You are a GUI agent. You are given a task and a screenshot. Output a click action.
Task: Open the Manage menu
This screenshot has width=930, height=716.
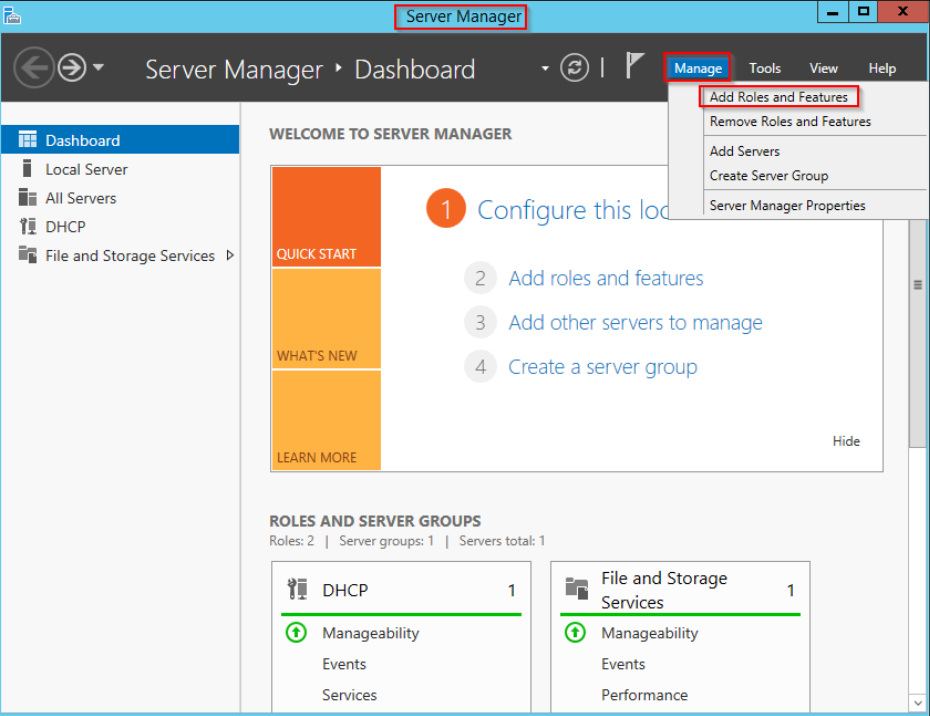pos(698,68)
